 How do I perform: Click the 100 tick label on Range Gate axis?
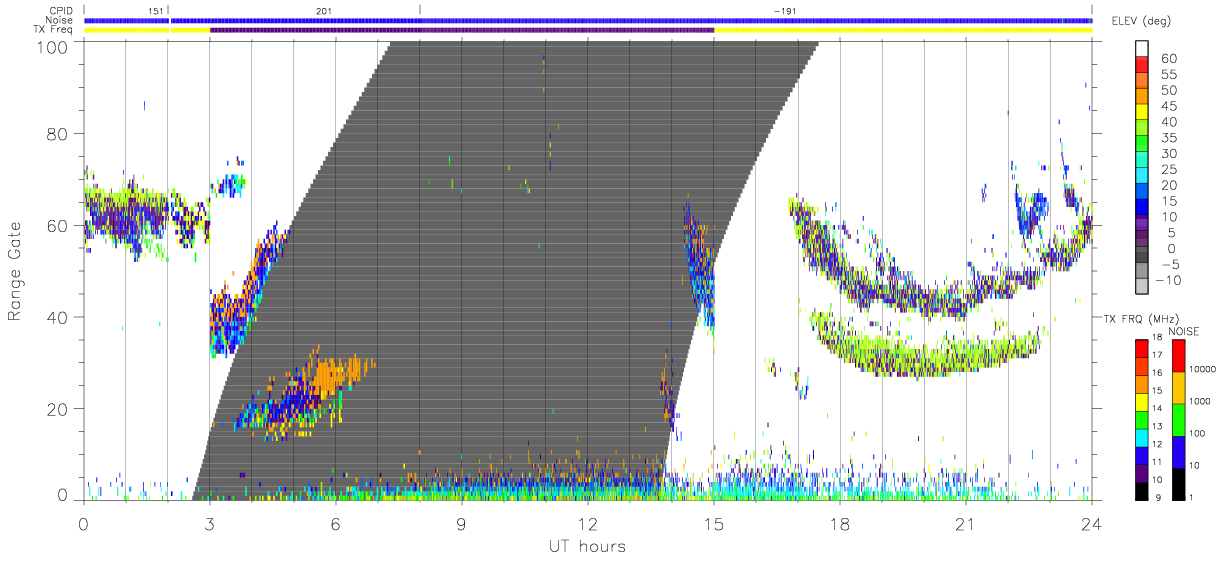tap(51, 46)
